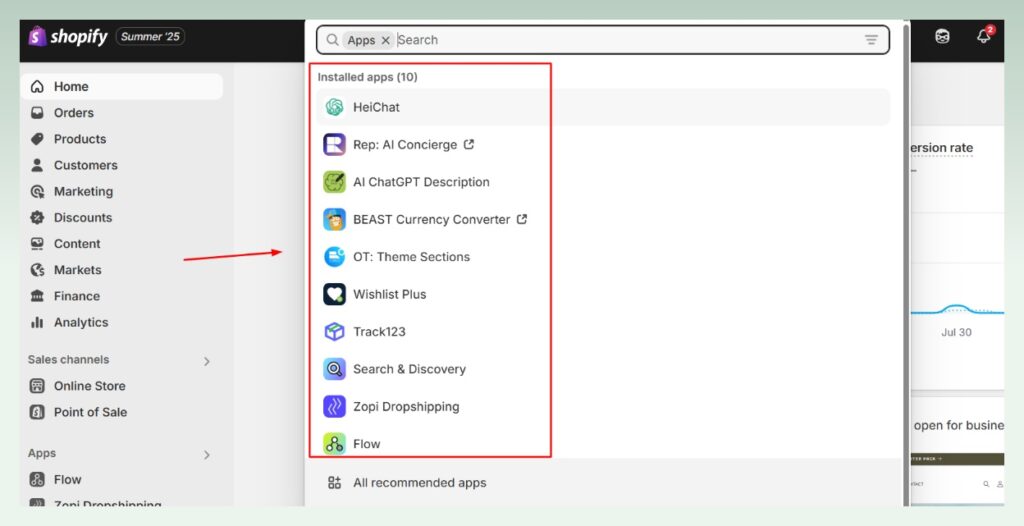Click the Point of Sale bag icon

point(37,412)
